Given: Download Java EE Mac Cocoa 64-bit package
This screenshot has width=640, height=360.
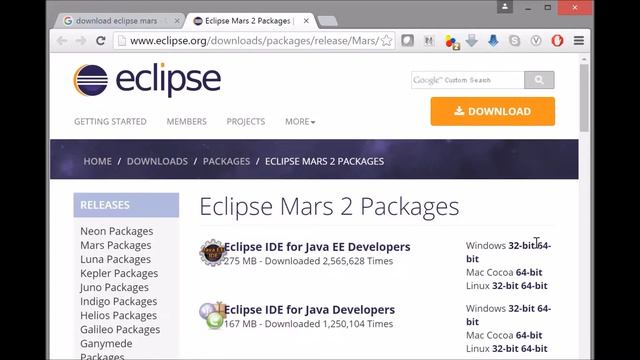Looking at the screenshot, I should click(x=529, y=272).
